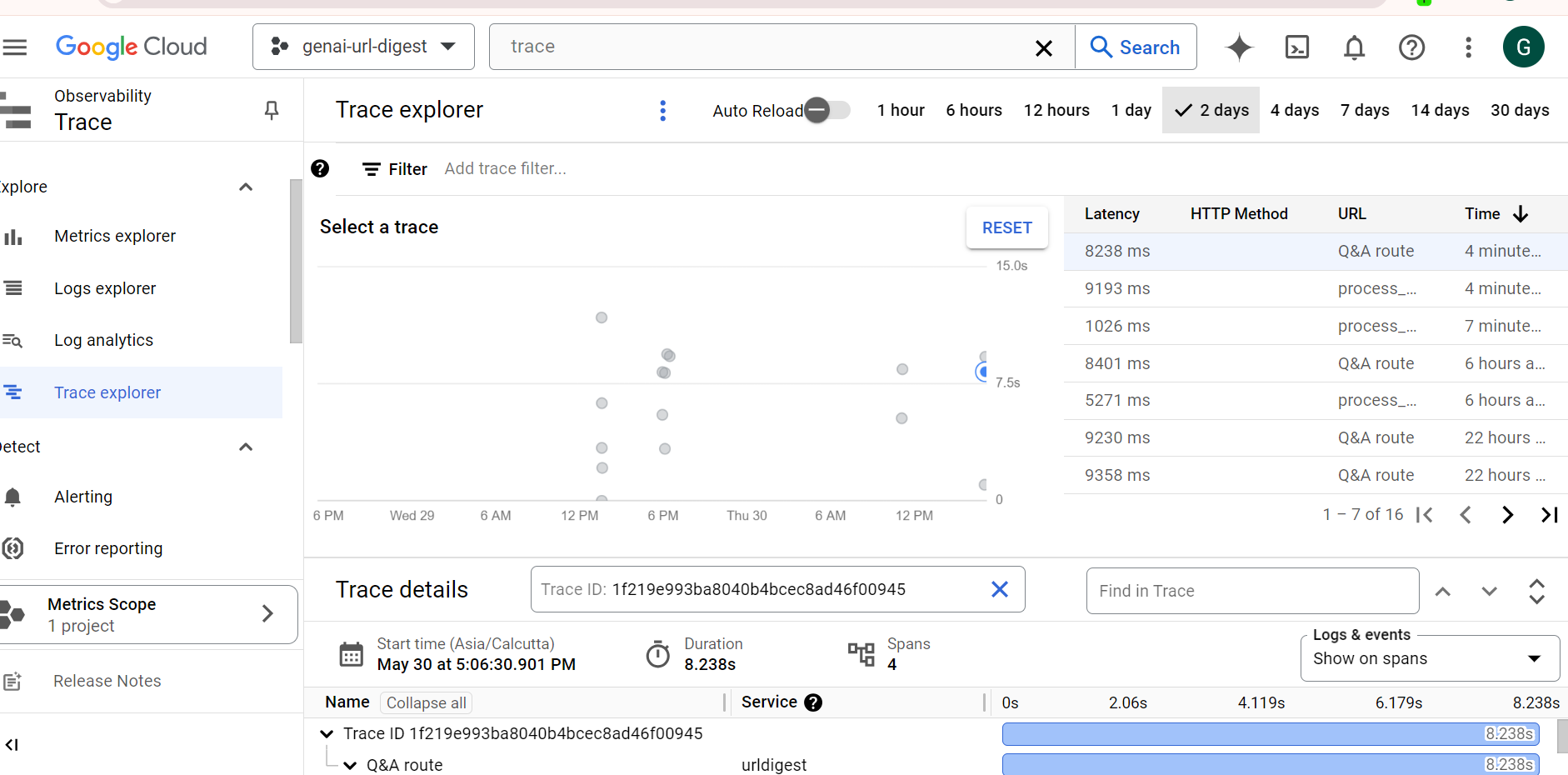
Task: Open Logs explorer in sidebar
Action: (x=105, y=288)
